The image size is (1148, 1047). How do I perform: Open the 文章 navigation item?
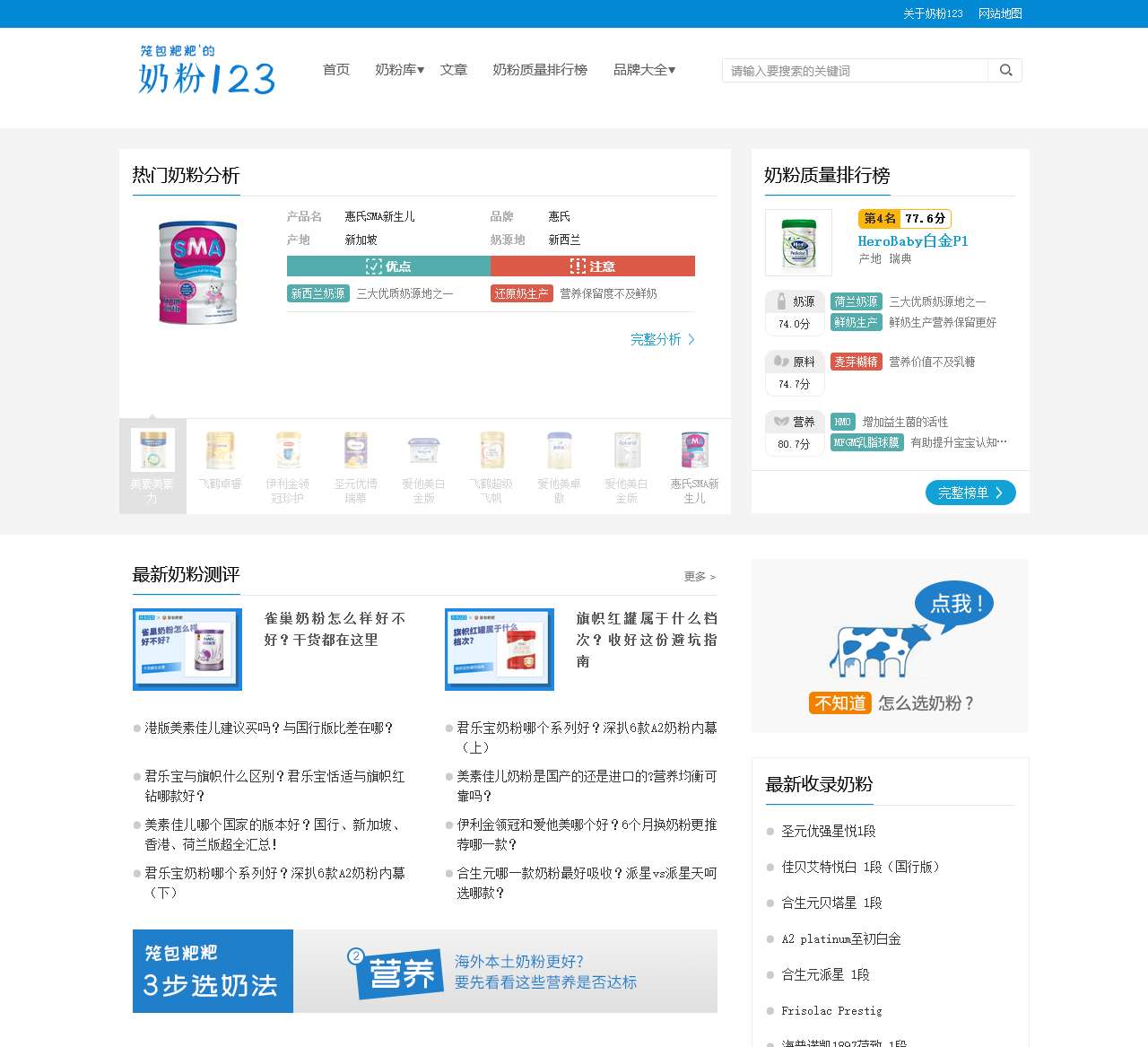455,70
